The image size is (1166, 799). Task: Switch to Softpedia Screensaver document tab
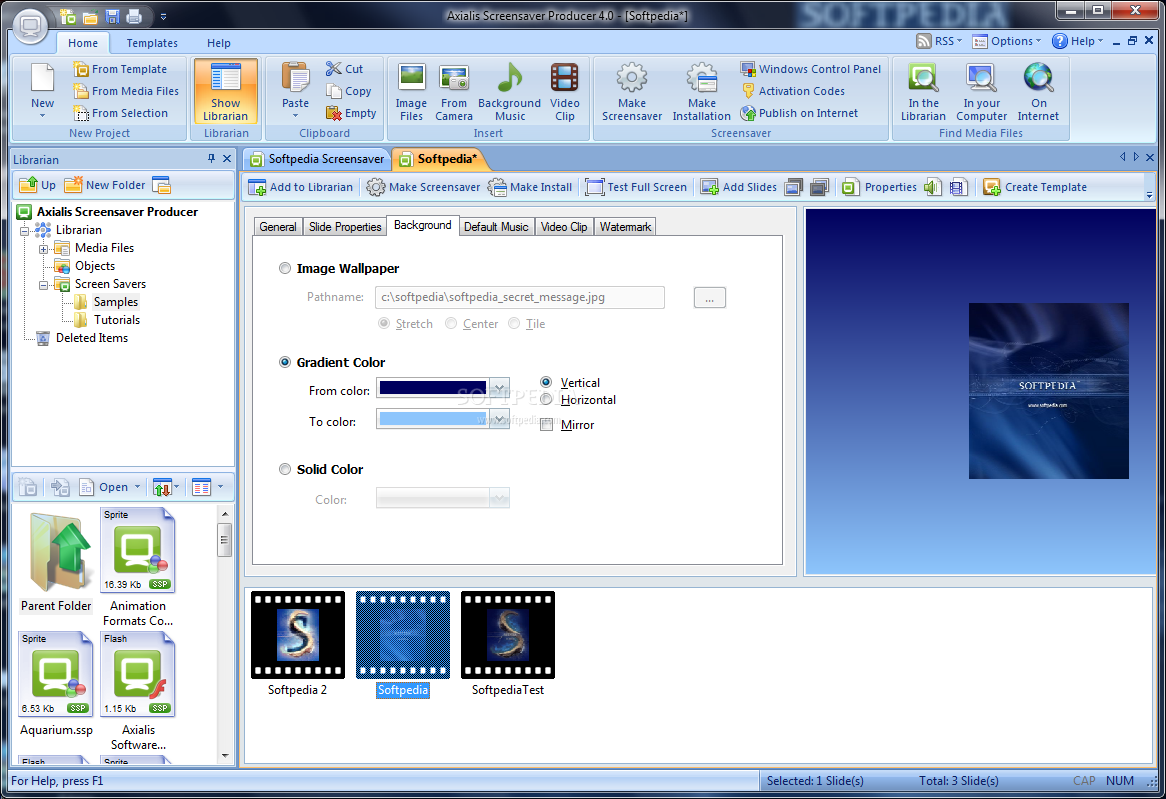pyautogui.click(x=318, y=159)
